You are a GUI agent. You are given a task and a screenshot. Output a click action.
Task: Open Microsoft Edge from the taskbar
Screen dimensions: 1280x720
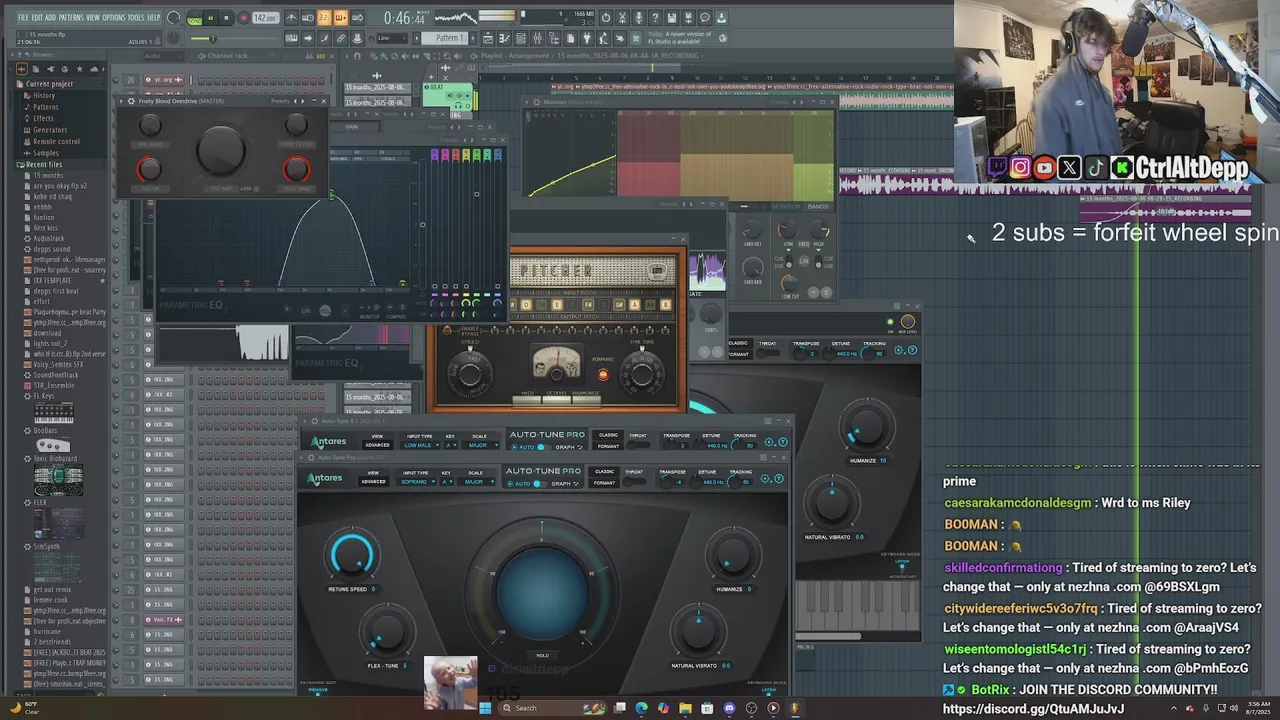(x=641, y=708)
